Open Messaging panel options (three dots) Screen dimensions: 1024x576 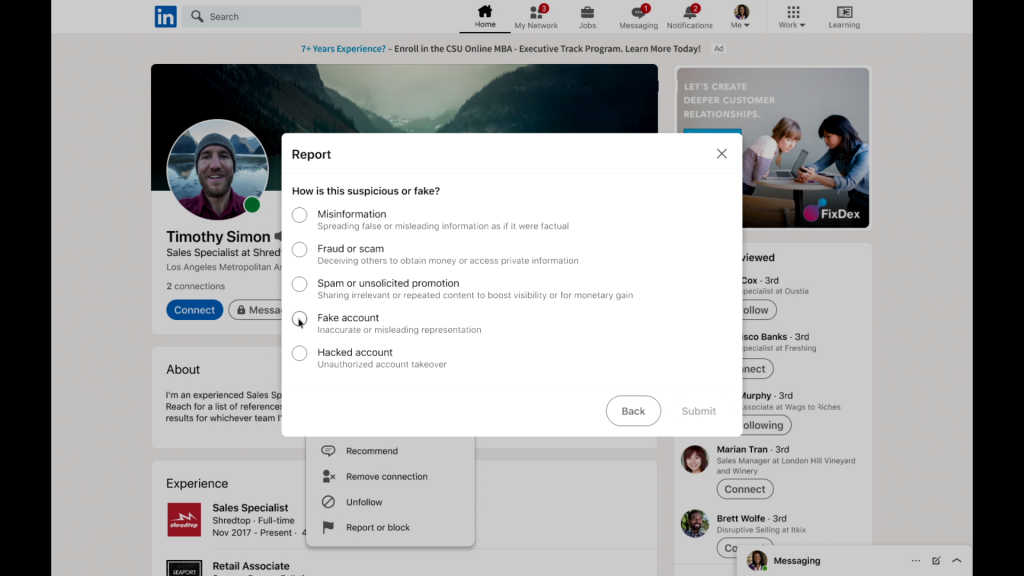tap(916, 560)
